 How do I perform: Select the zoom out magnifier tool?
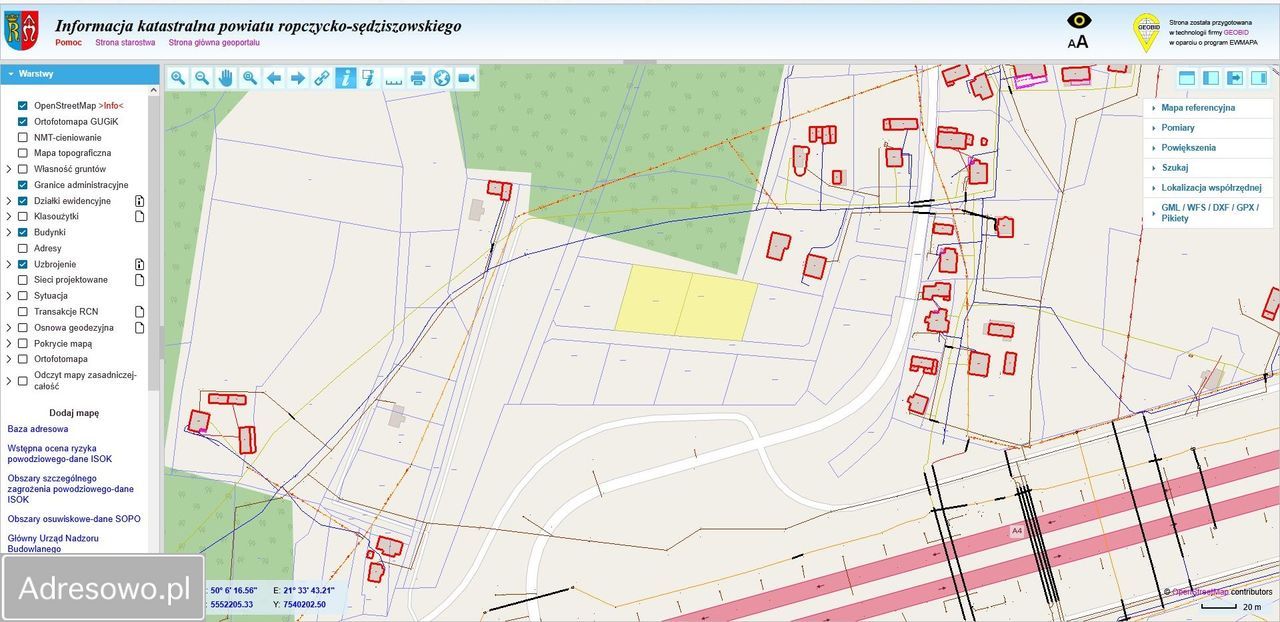click(x=202, y=78)
